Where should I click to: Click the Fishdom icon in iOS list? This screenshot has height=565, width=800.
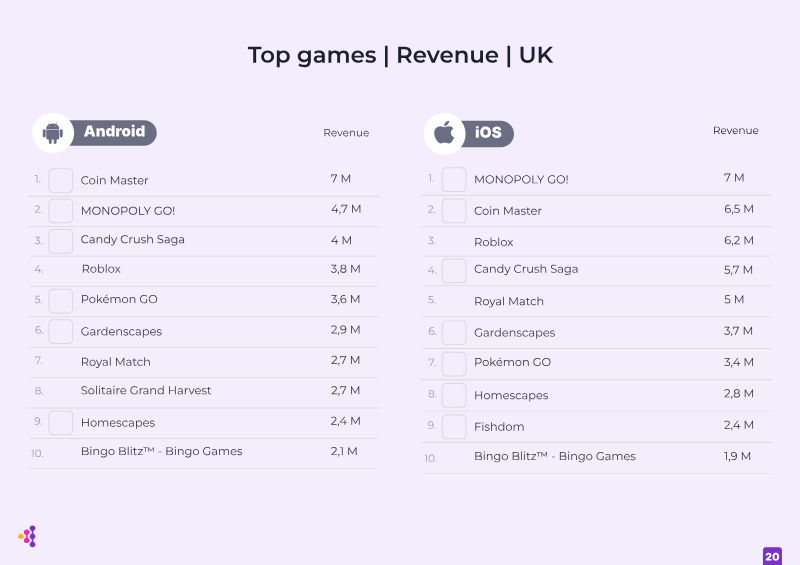[454, 427]
